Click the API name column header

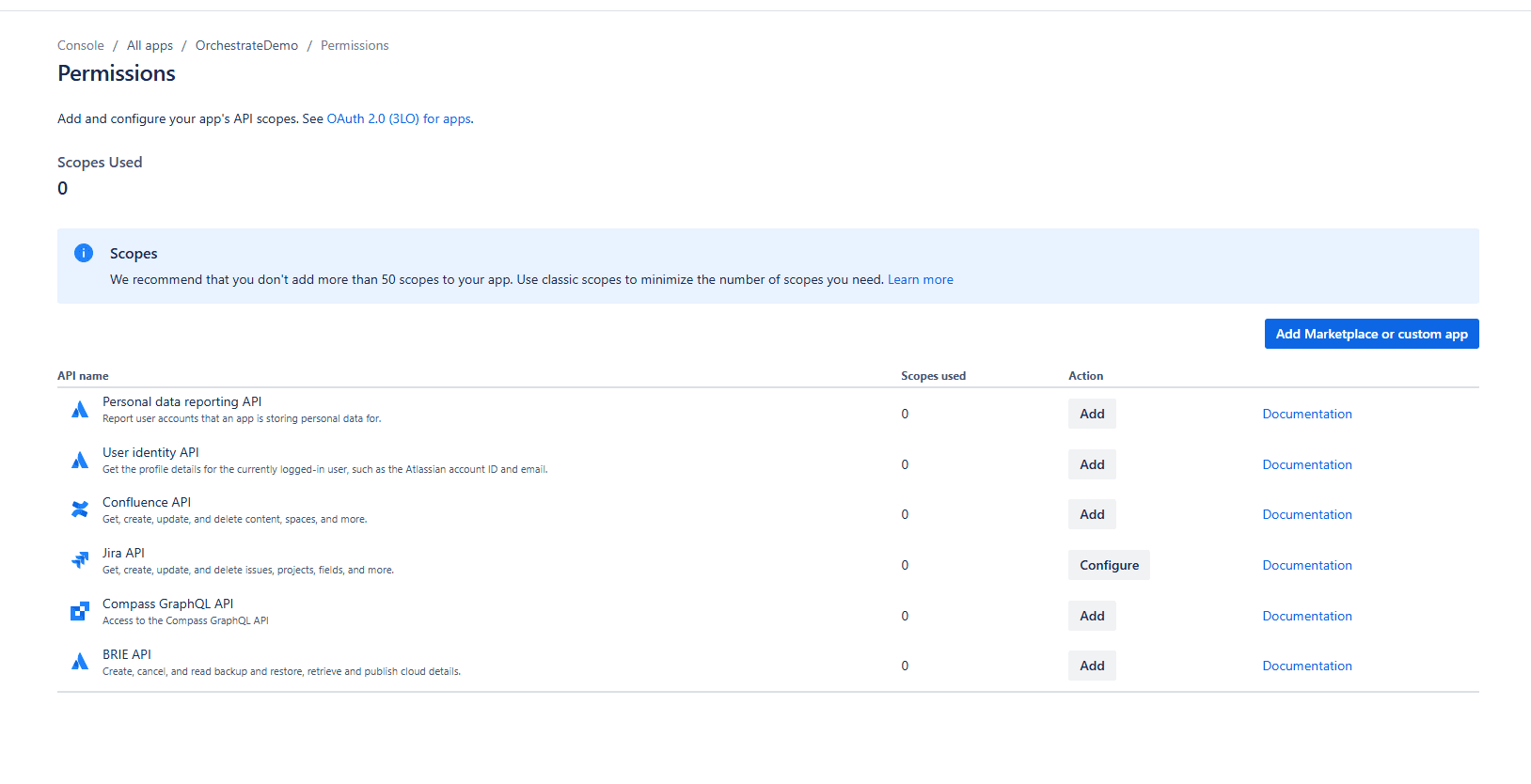83,375
